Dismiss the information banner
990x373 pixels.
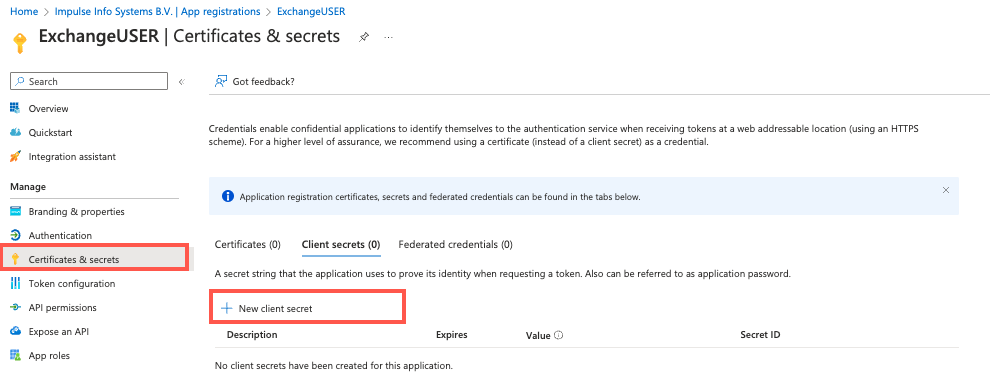click(x=946, y=190)
